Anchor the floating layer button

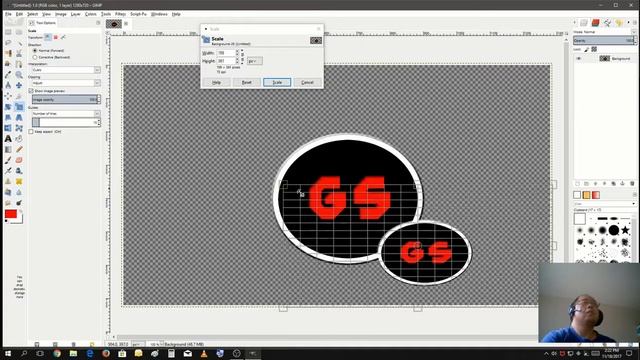click(623, 184)
